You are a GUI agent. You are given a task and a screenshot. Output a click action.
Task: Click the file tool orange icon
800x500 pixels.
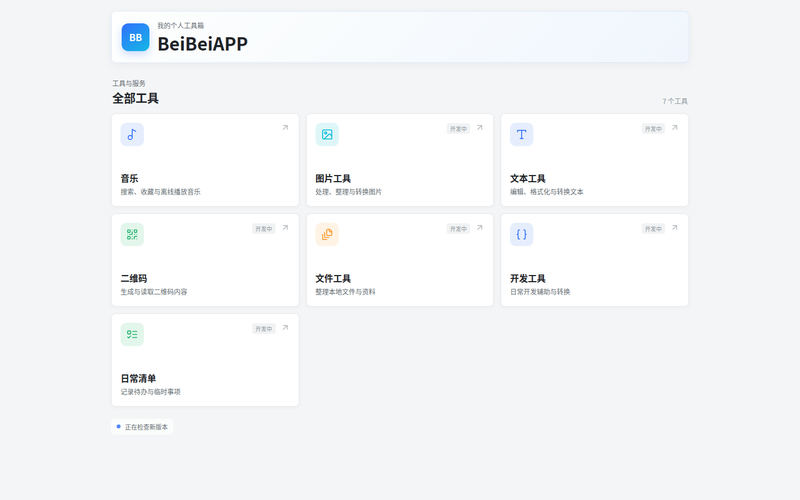point(327,234)
